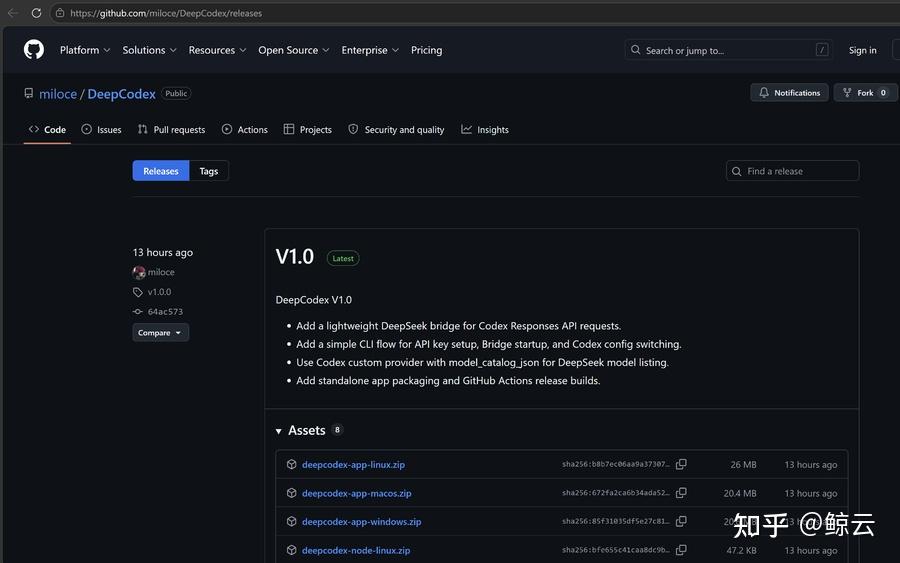The height and width of the screenshot is (563, 900).
Task: Open commit 64ac573 link
Action: click(x=165, y=312)
